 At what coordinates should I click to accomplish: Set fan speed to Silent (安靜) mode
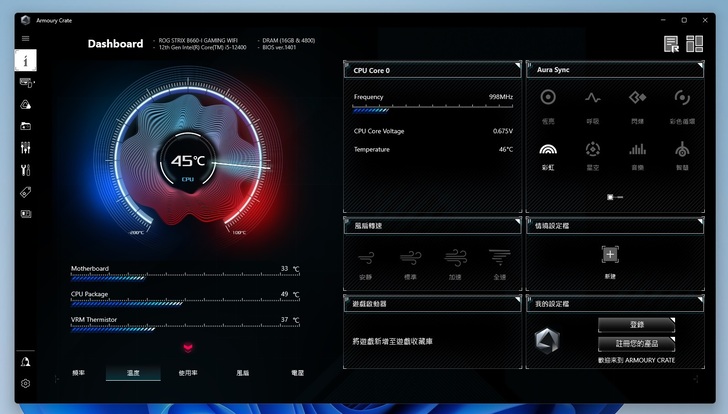[365, 261]
